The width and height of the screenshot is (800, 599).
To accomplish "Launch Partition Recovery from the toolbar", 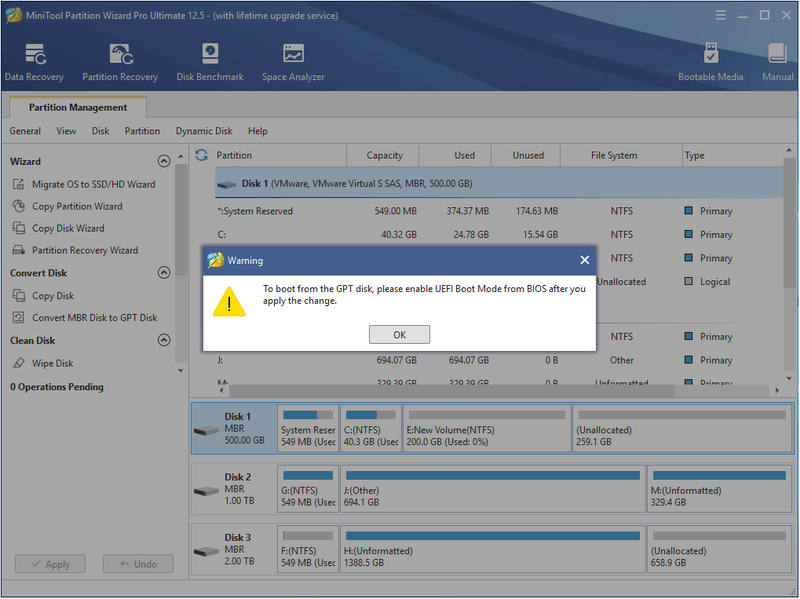I will 120,62.
